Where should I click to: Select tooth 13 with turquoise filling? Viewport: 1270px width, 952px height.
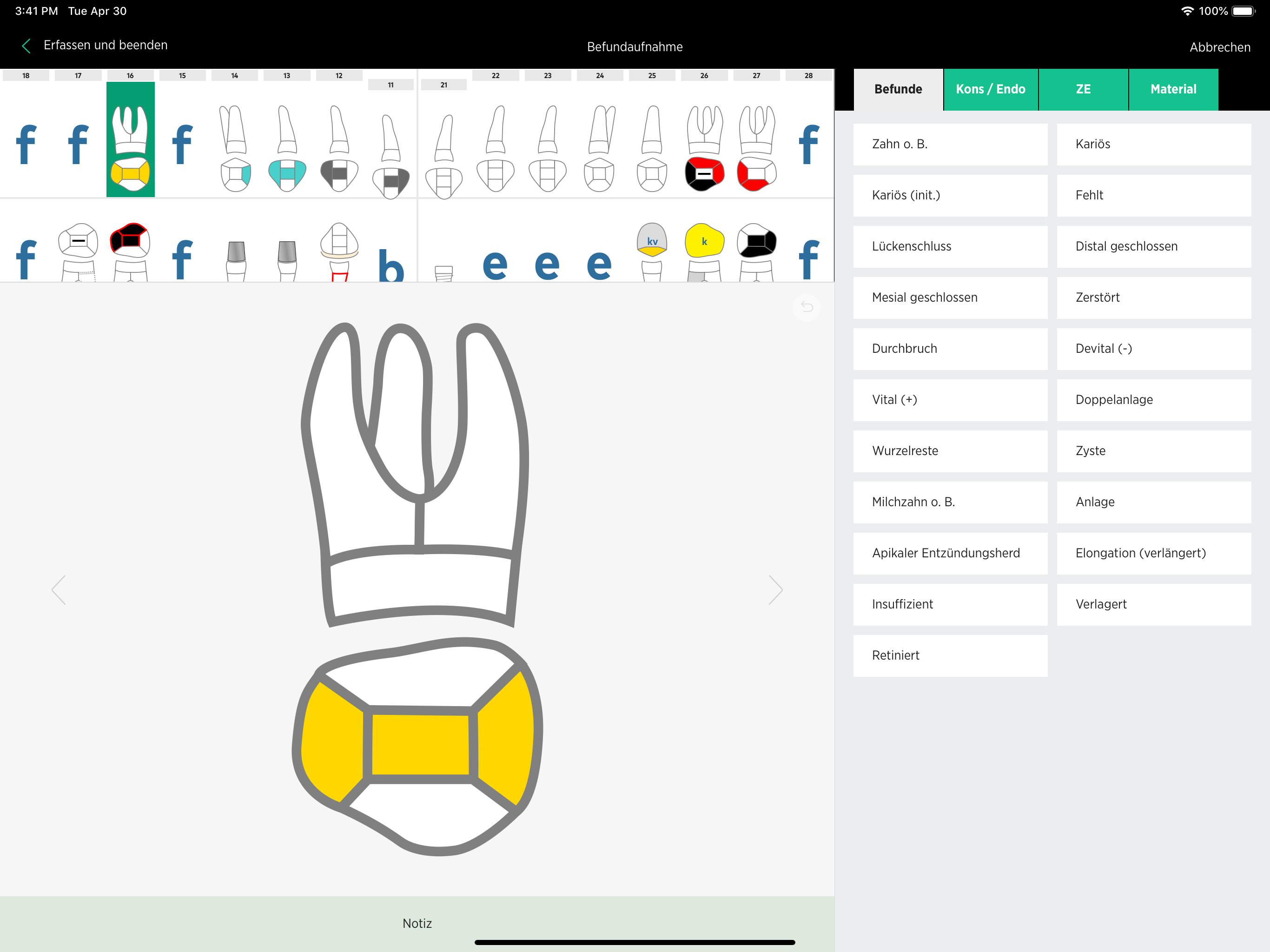point(287,148)
